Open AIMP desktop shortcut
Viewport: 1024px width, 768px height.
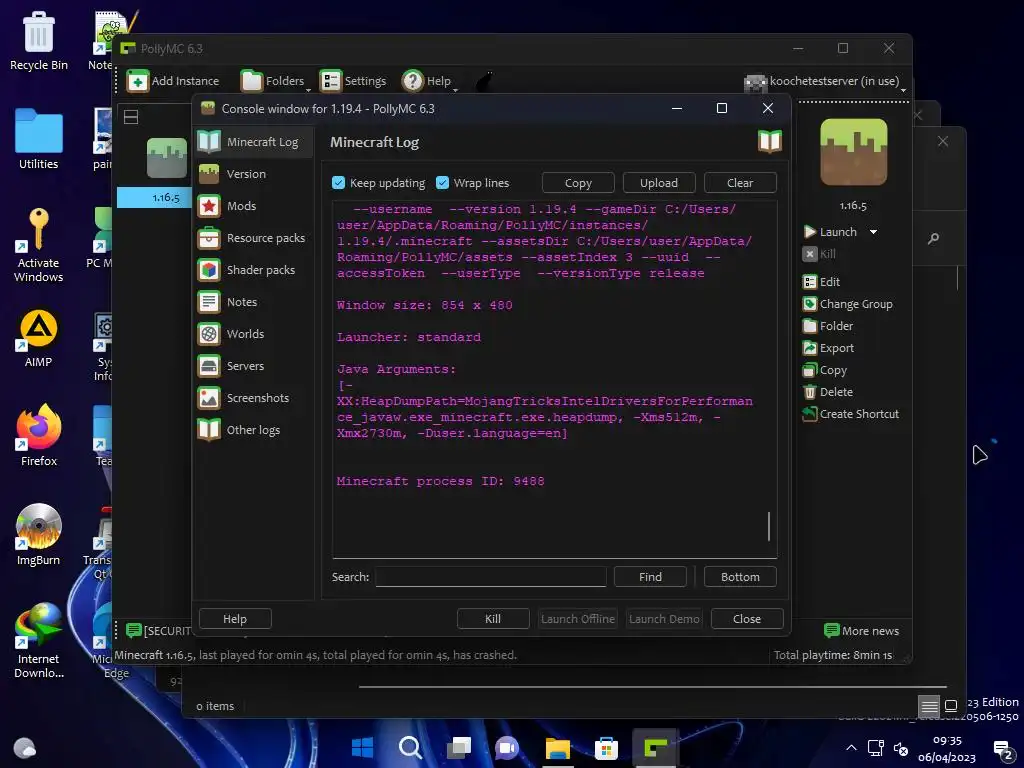39,338
